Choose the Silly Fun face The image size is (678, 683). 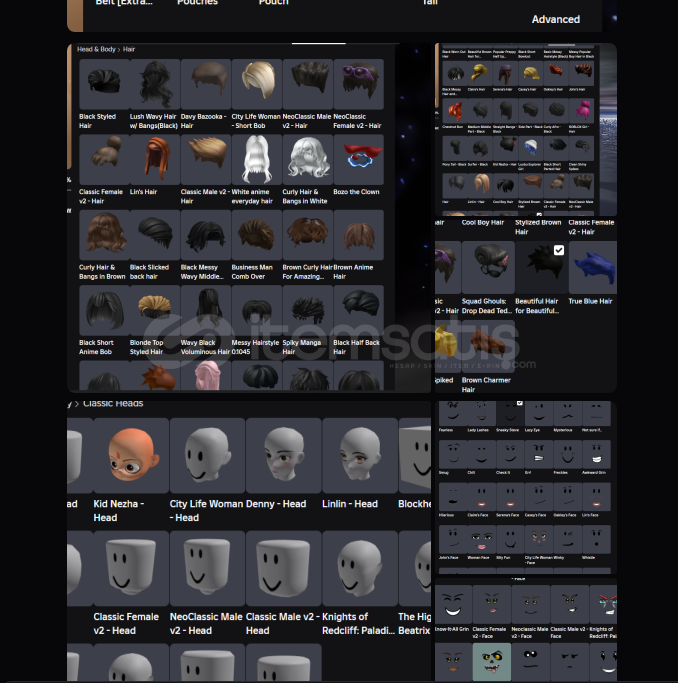pos(510,539)
